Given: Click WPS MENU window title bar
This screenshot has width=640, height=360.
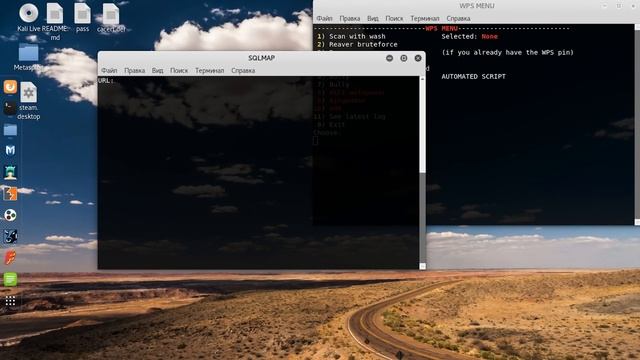Looking at the screenshot, I should click(x=476, y=6).
